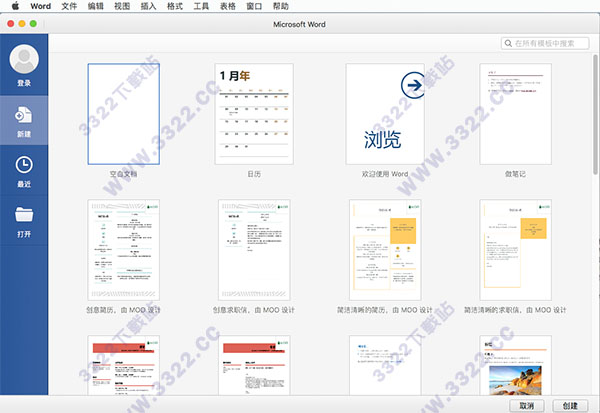600x413 pixels.
Task: Select the 做笔记 template thumbnail
Action: [x=515, y=114]
